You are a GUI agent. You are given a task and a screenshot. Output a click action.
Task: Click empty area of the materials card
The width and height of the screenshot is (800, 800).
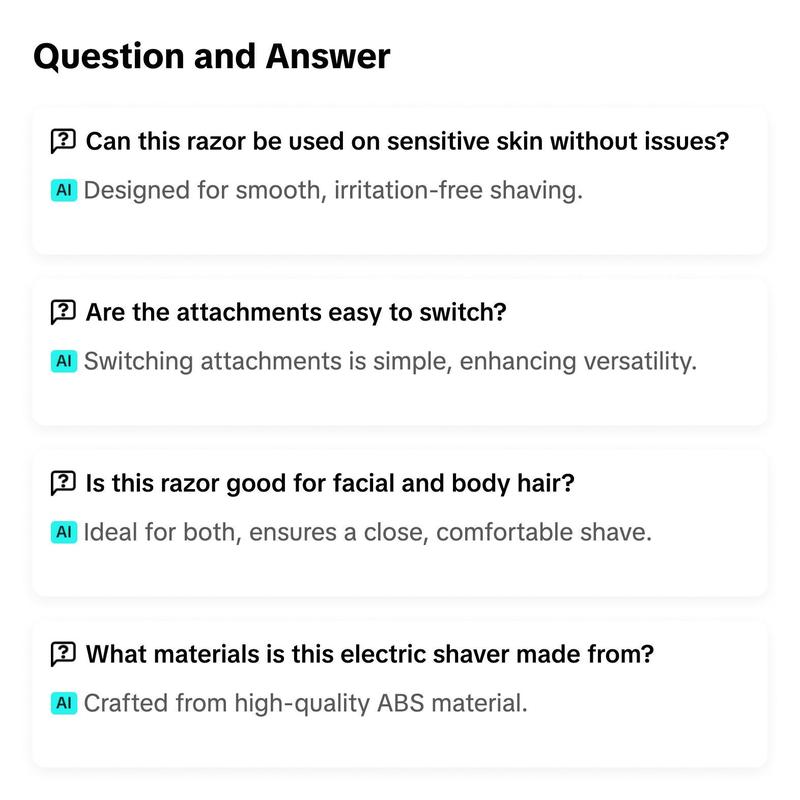[399, 742]
